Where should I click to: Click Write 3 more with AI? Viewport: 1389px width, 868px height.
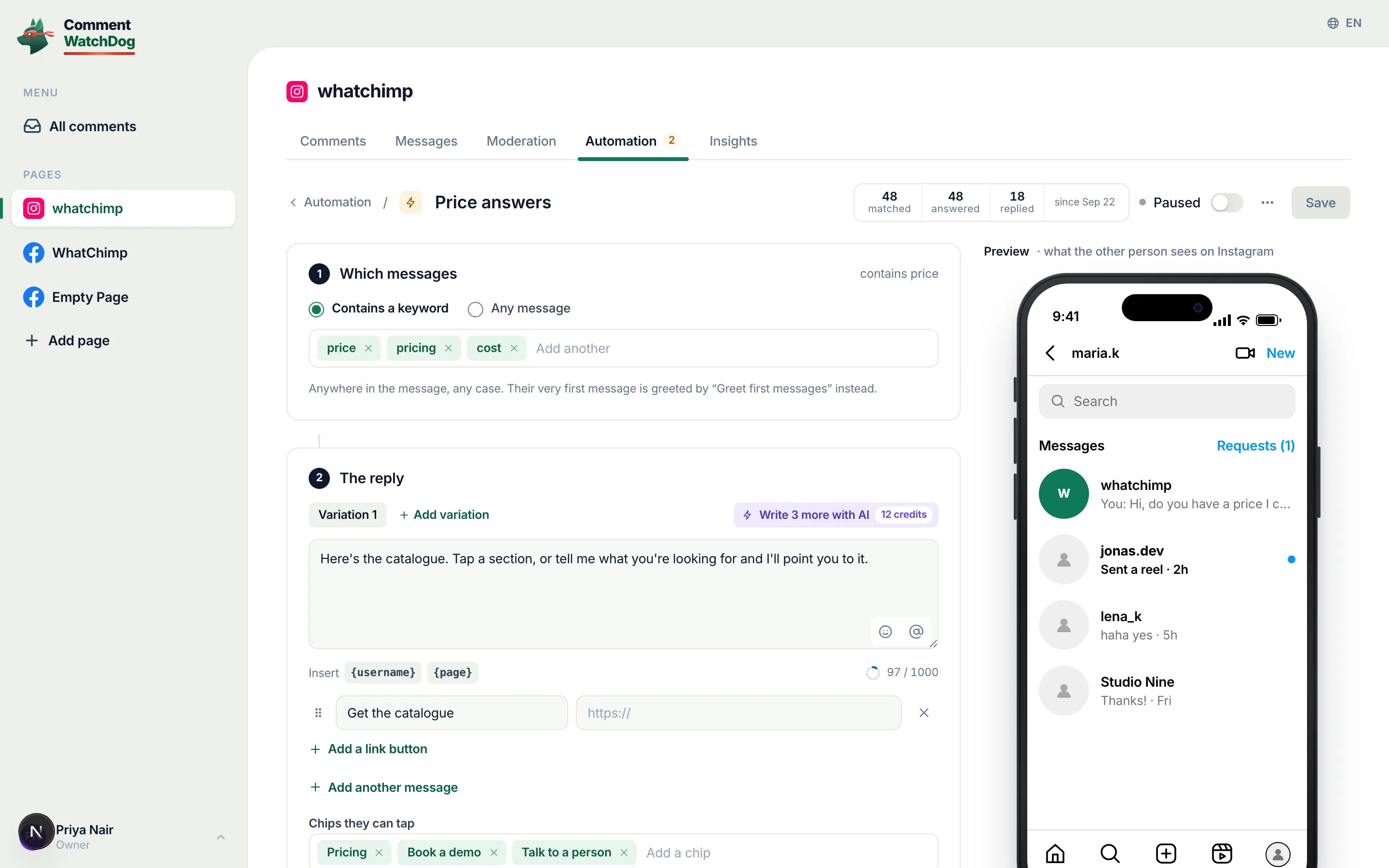(836, 515)
